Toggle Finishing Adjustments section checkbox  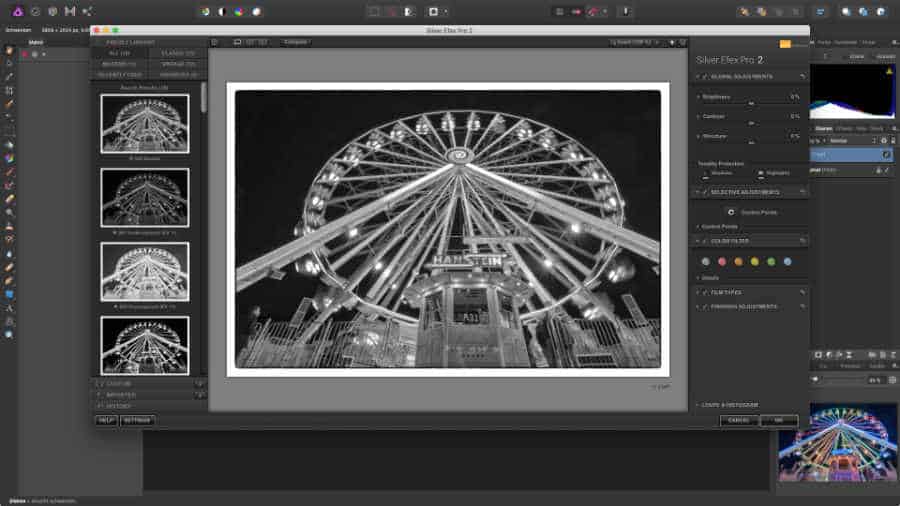point(705,306)
